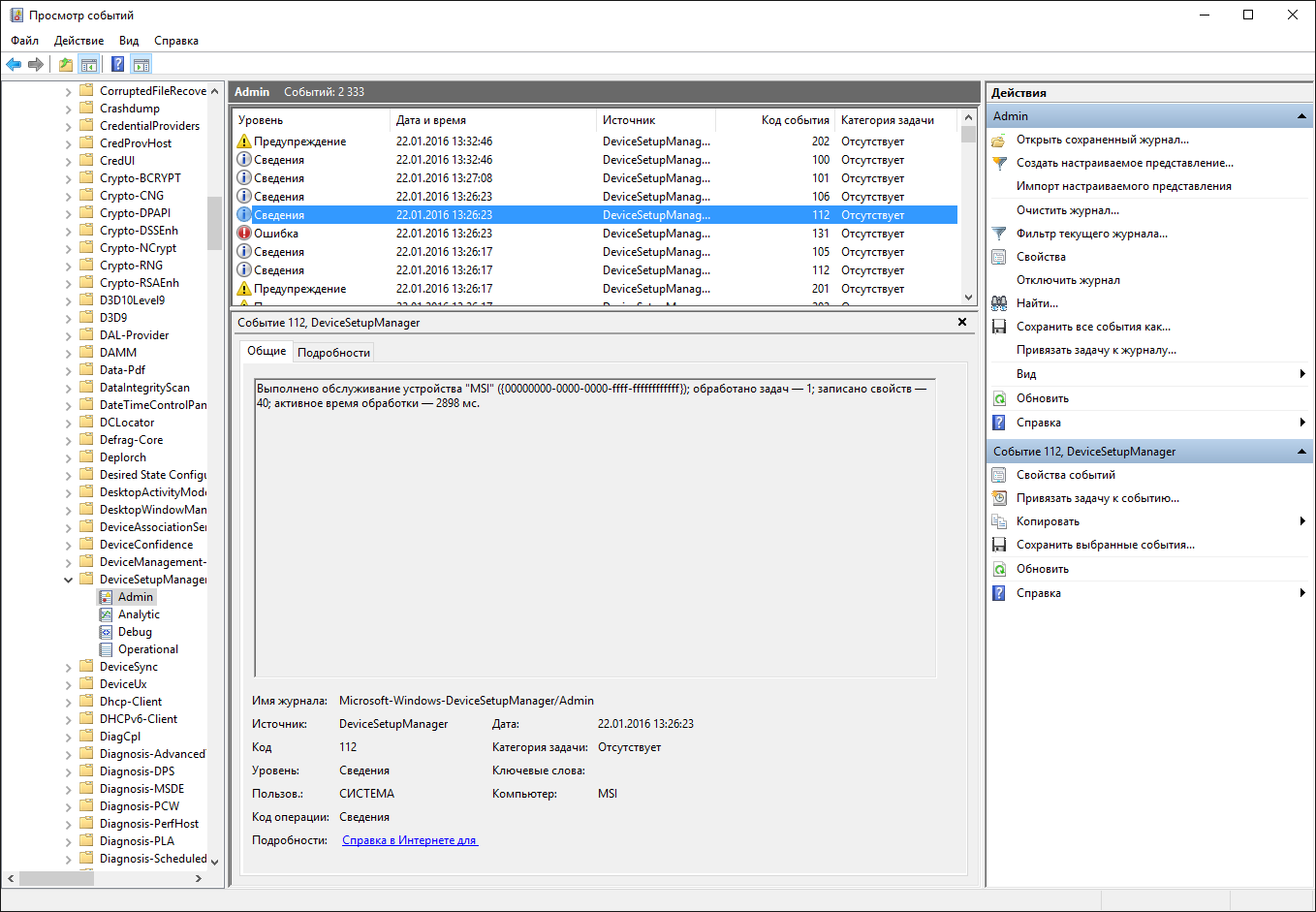Select the Diagnosis-PCW folder in tree
The width and height of the screenshot is (1316, 912).
tap(139, 806)
